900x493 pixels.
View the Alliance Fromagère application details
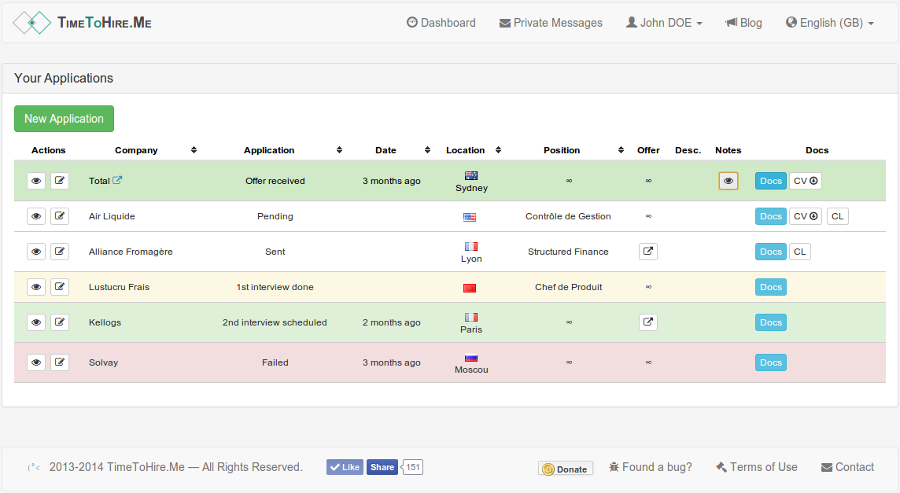36,251
